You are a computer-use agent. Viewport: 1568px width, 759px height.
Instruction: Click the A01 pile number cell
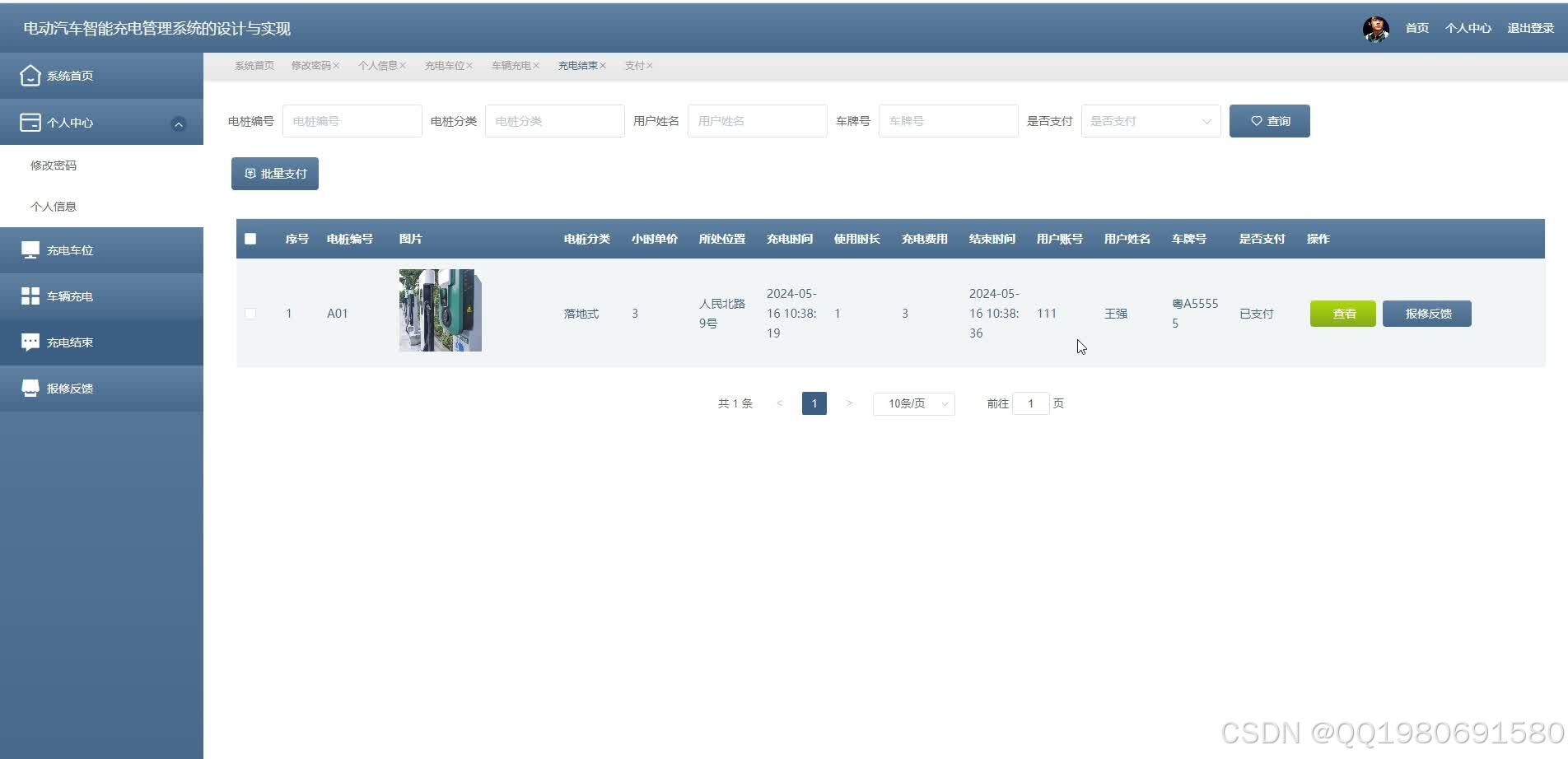[338, 314]
